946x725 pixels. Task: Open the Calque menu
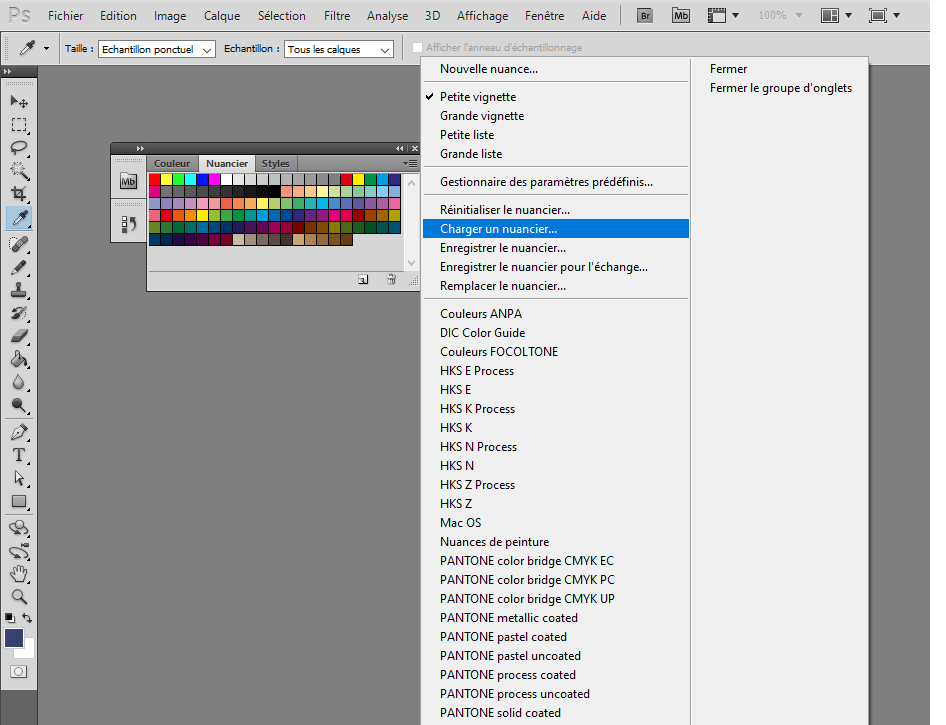pyautogui.click(x=222, y=16)
